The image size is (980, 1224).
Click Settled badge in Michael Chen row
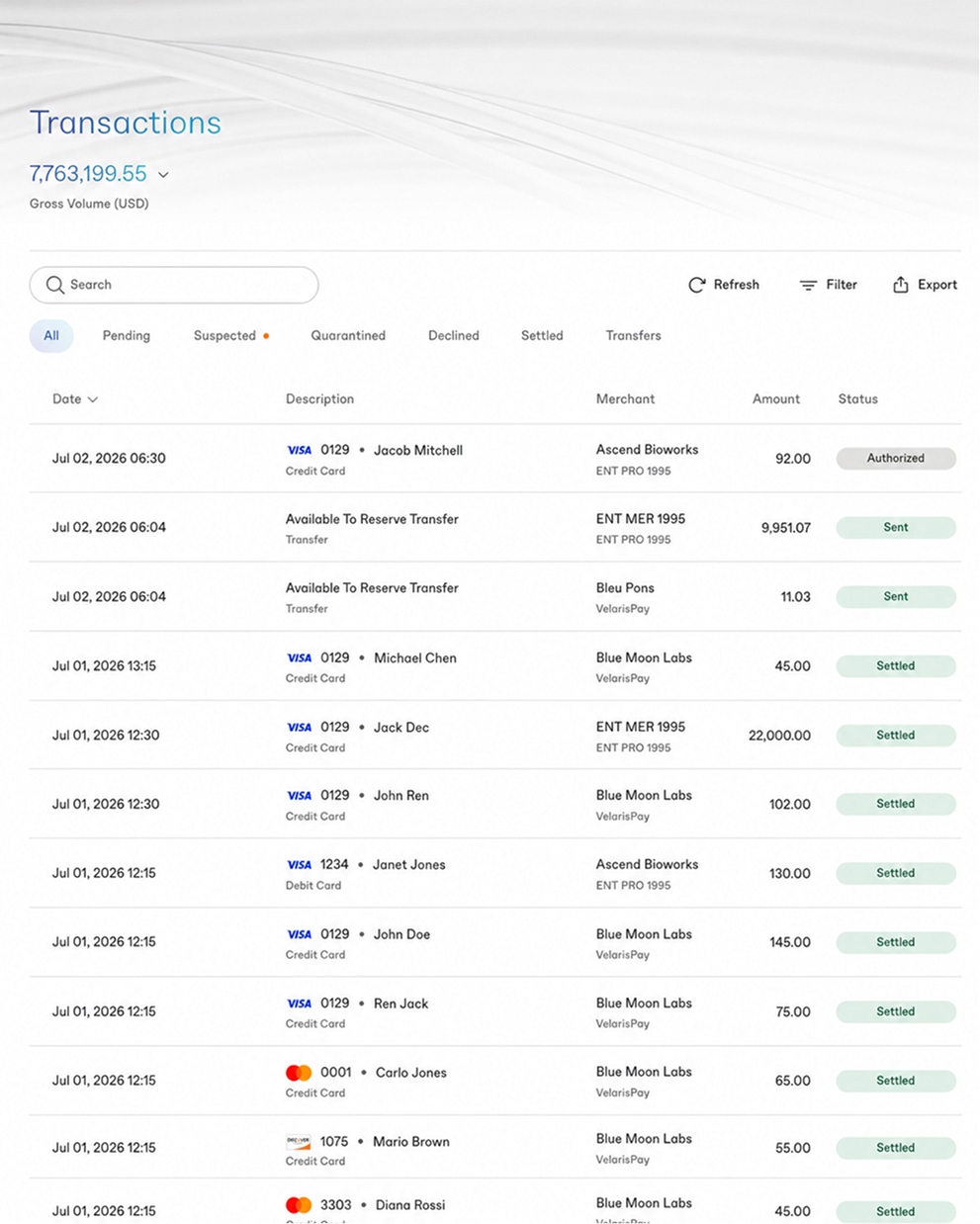coord(896,666)
